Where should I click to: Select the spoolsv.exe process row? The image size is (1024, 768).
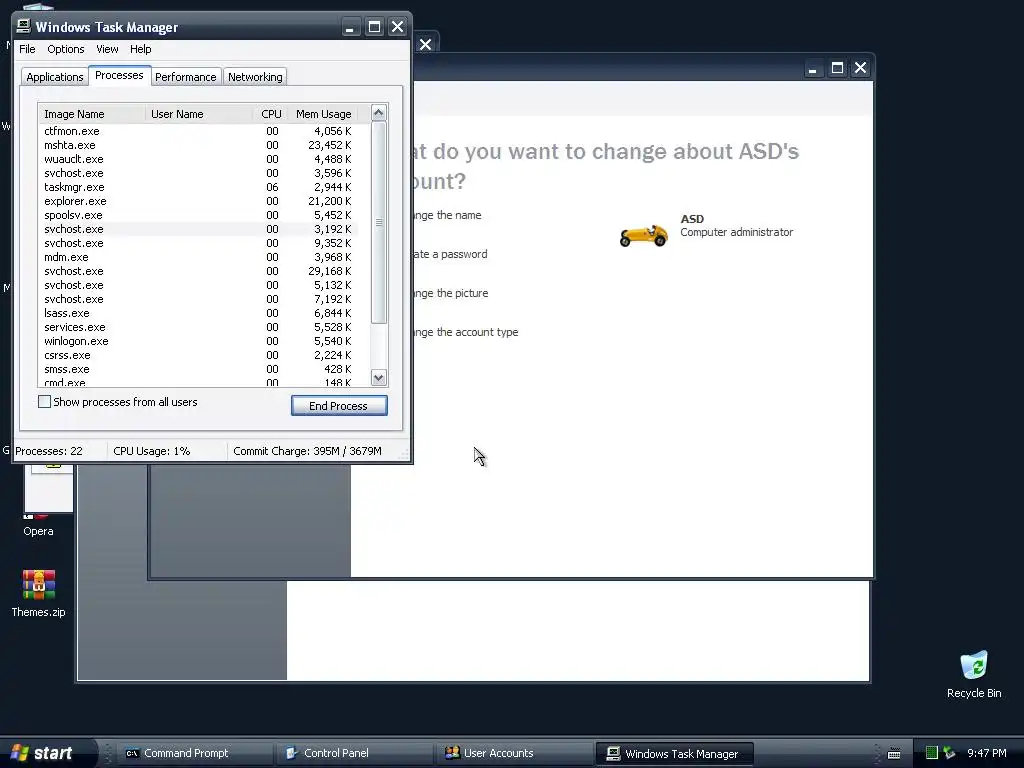click(x=198, y=215)
